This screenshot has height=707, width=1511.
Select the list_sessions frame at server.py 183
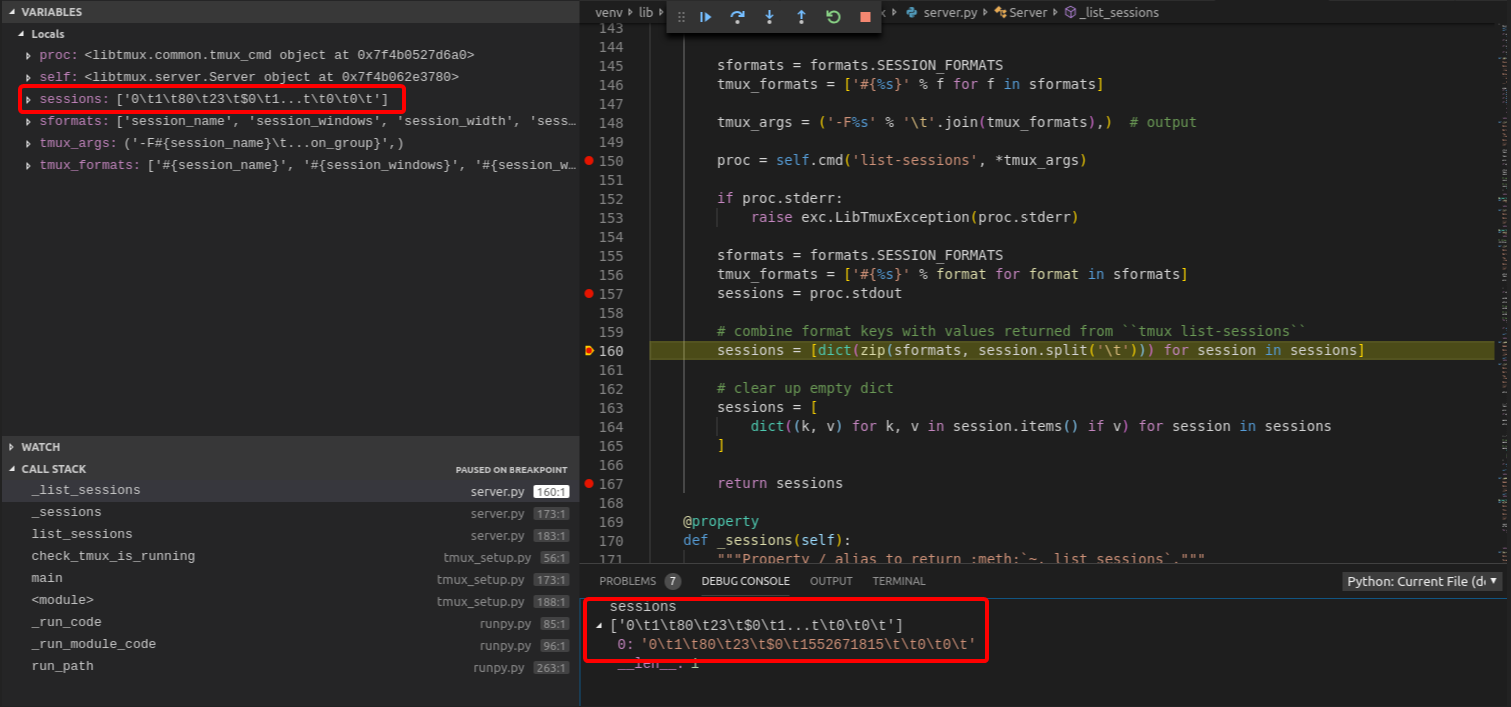[289, 534]
